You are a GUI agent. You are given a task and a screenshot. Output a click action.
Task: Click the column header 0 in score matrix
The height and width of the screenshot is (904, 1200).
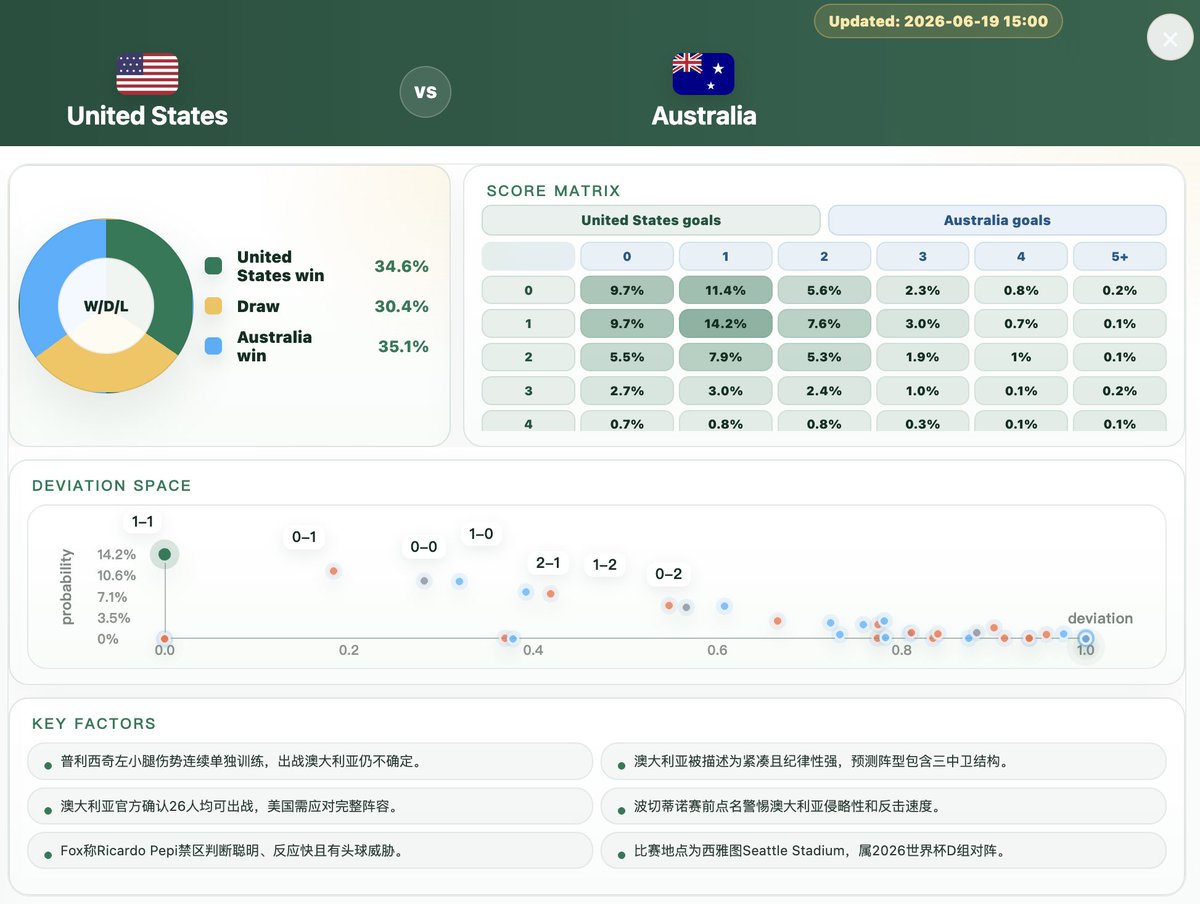[x=627, y=256]
